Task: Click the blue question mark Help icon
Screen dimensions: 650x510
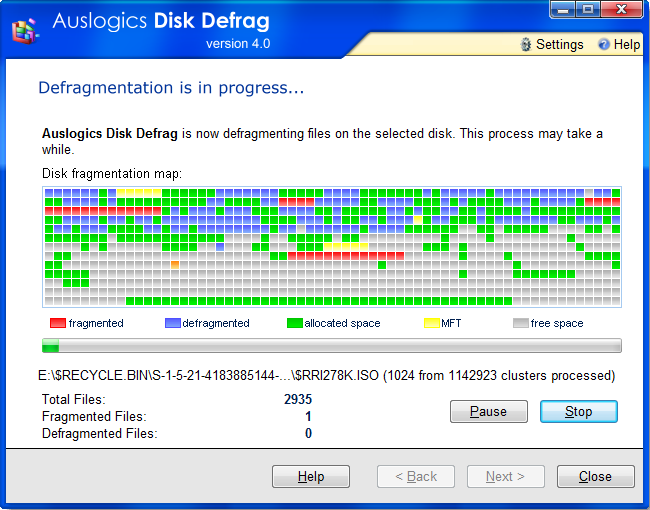Action: point(604,44)
